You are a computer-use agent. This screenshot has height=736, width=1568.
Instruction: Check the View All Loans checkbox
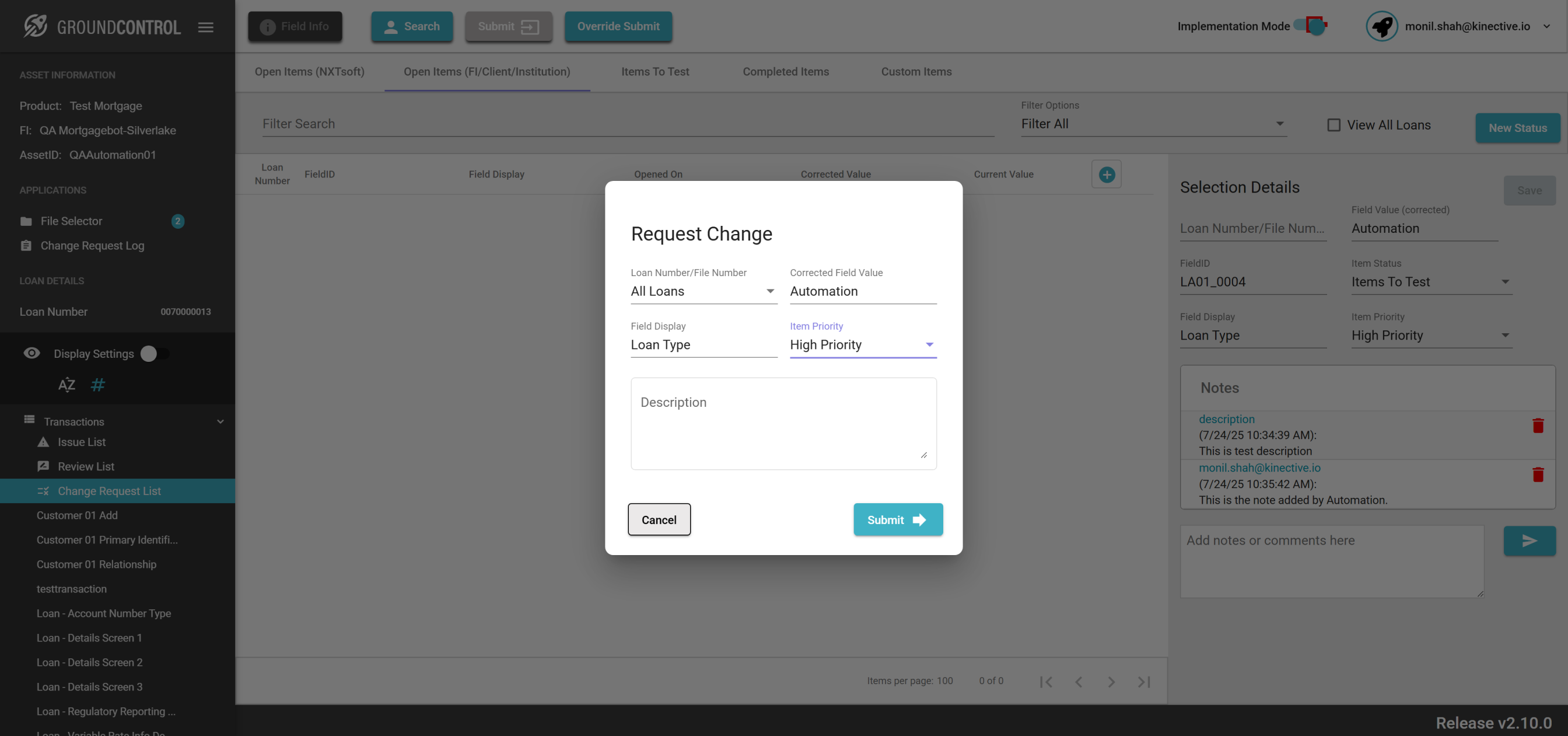[1333, 125]
